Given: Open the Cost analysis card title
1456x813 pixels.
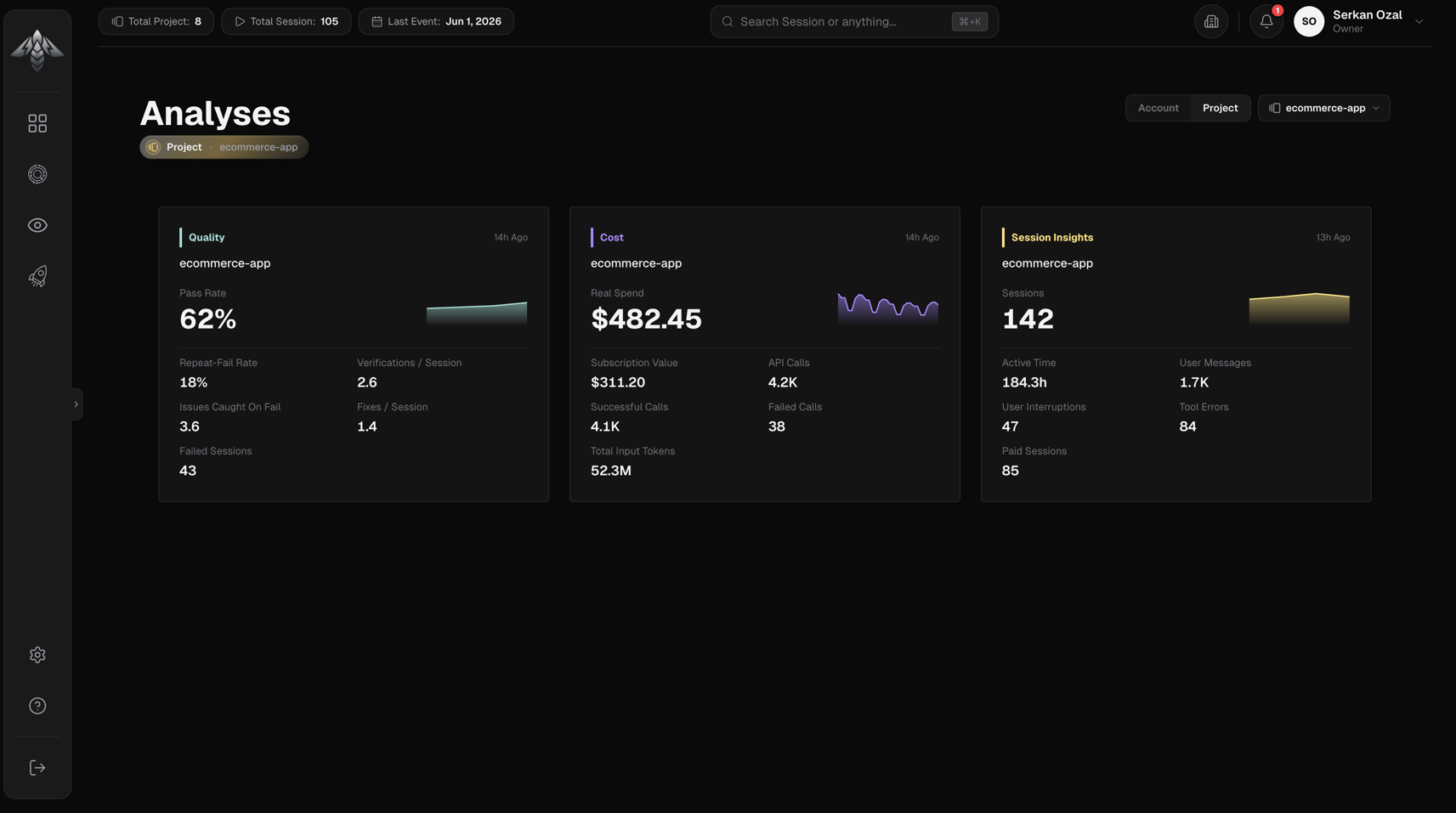Looking at the screenshot, I should (x=611, y=238).
